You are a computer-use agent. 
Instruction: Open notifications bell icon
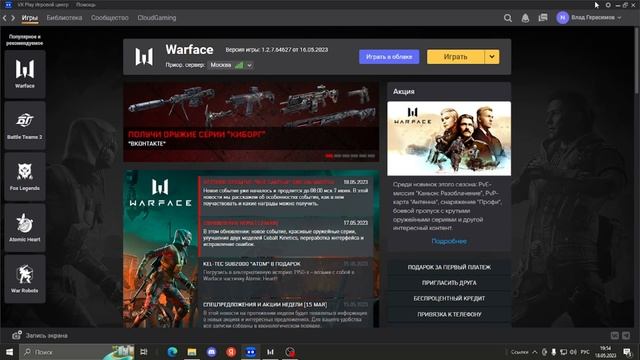[525, 18]
